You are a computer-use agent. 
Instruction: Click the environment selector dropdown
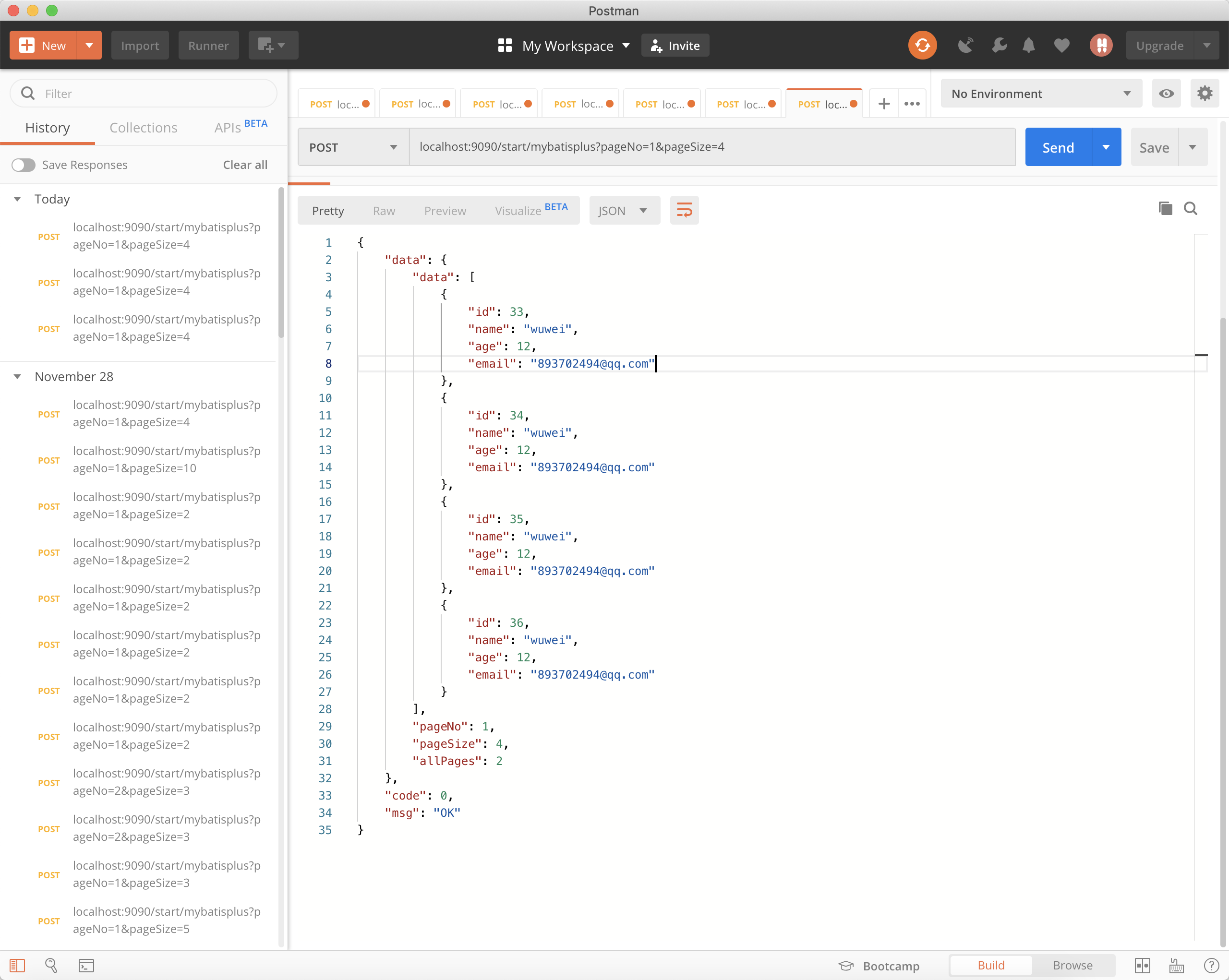(1040, 93)
